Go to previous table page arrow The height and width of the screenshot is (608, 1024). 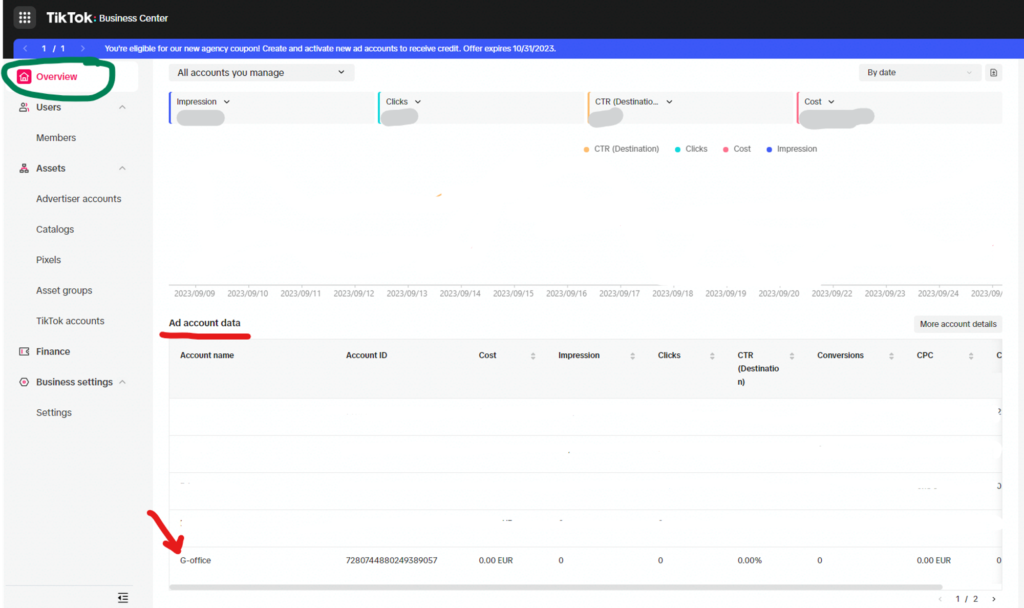940,599
